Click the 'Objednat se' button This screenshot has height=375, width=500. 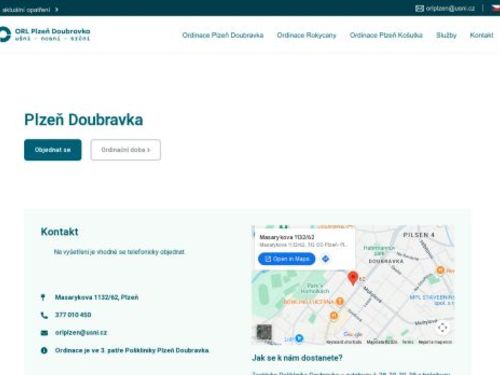pos(53,150)
